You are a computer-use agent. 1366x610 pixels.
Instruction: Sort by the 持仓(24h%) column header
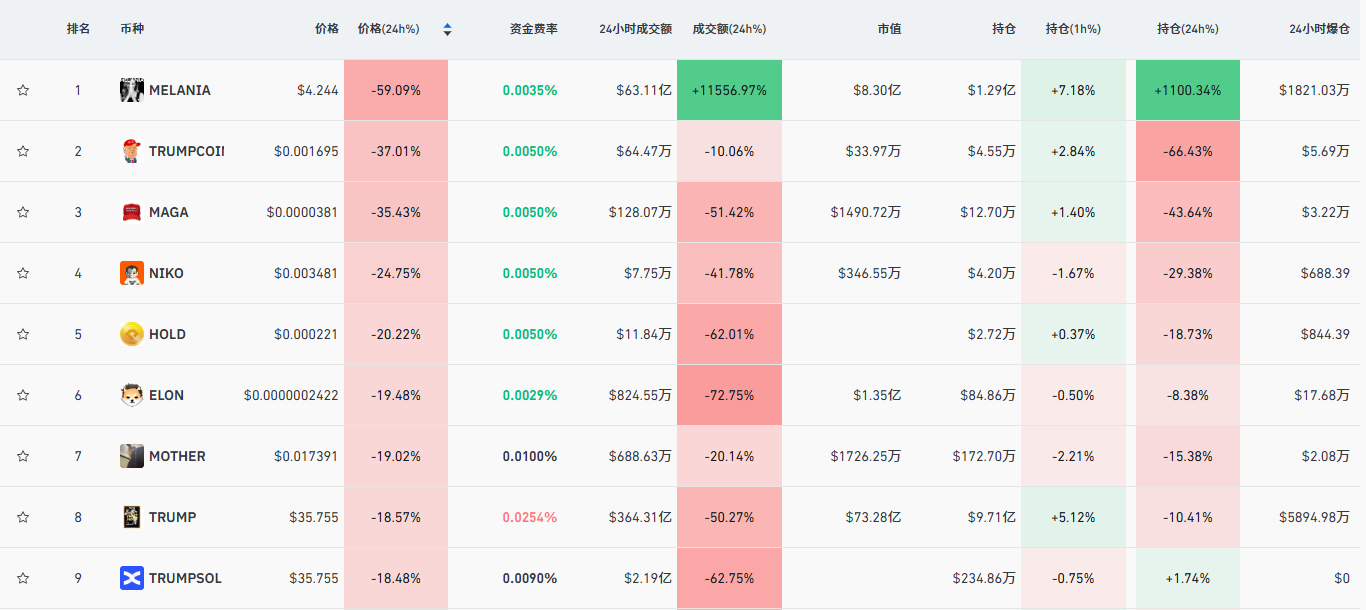tap(1187, 29)
